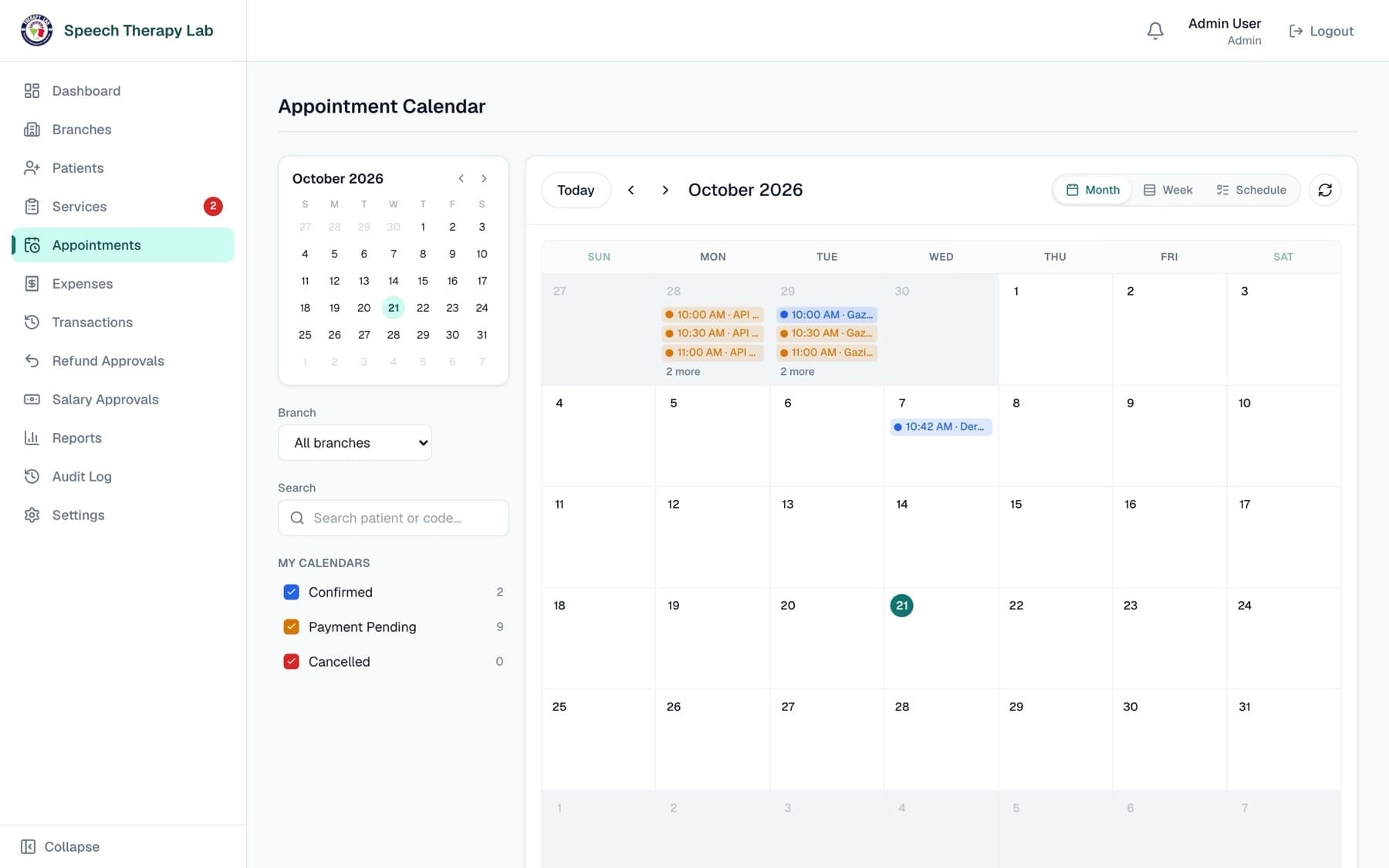Image resolution: width=1389 pixels, height=868 pixels.
Task: Toggle the Payment Pending calendar checkbox
Action: tap(292, 627)
